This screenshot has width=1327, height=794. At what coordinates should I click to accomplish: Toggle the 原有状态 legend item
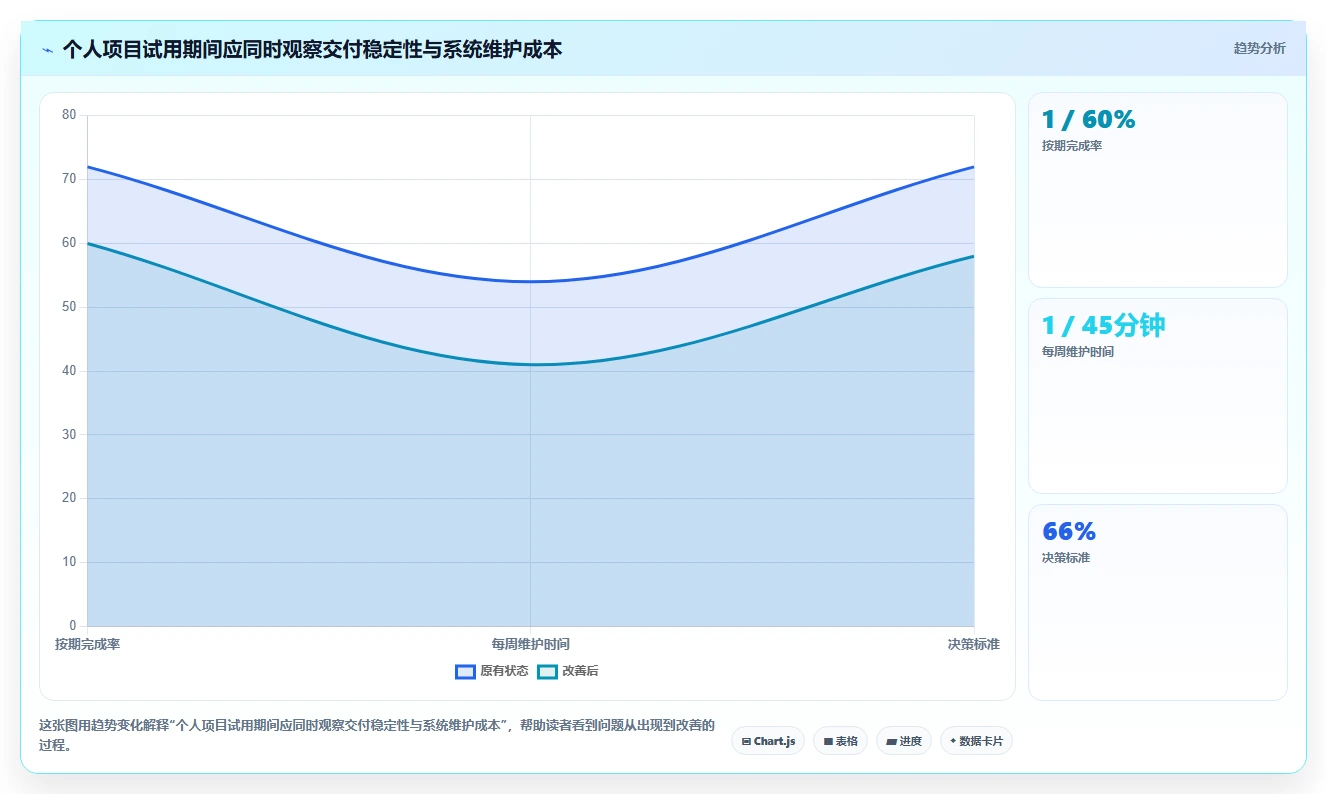(x=492, y=671)
